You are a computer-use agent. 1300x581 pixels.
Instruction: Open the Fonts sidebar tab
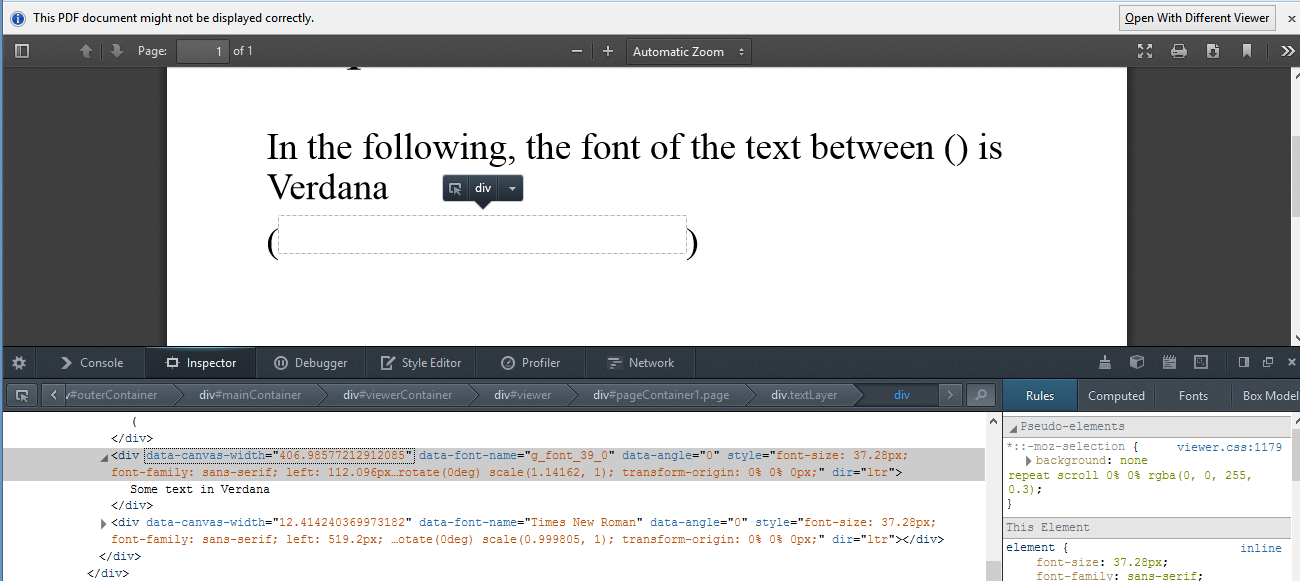1193,395
